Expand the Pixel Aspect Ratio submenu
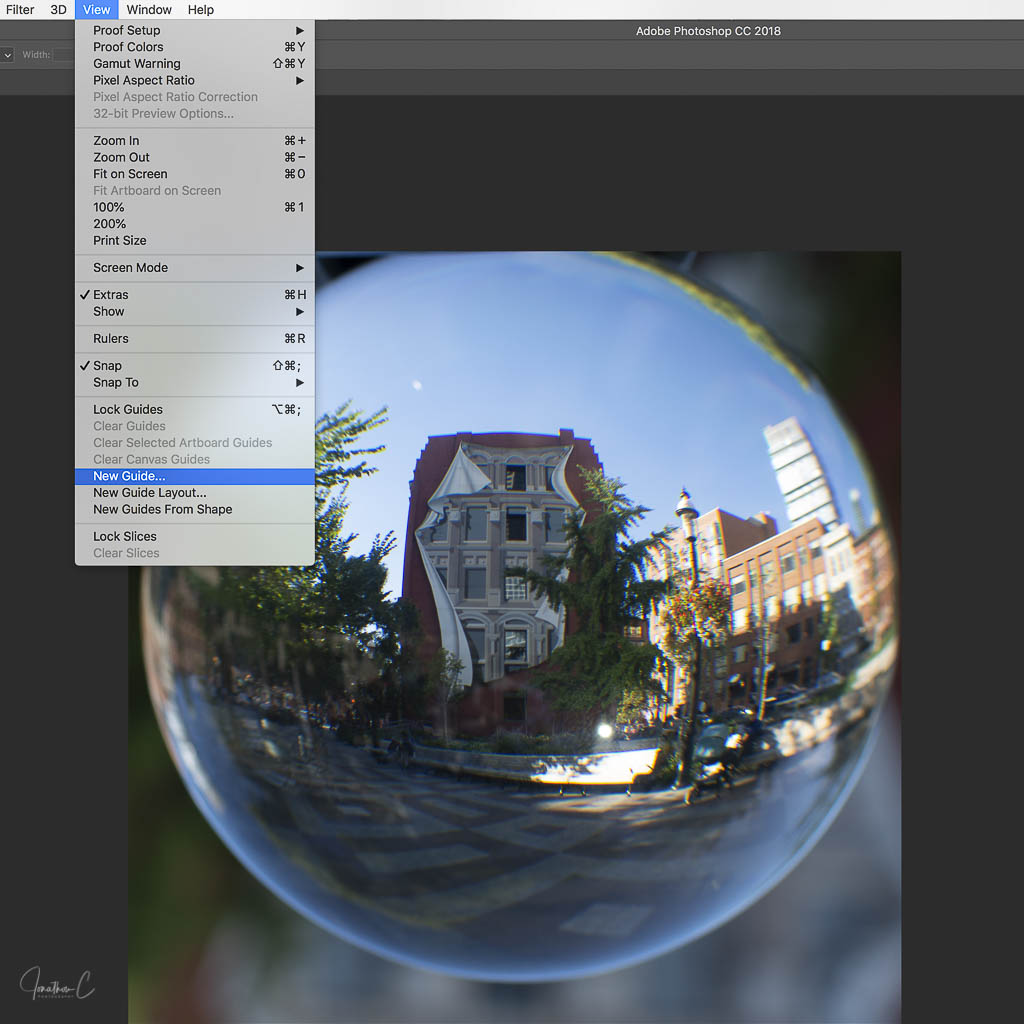The image size is (1024, 1024). click(144, 81)
